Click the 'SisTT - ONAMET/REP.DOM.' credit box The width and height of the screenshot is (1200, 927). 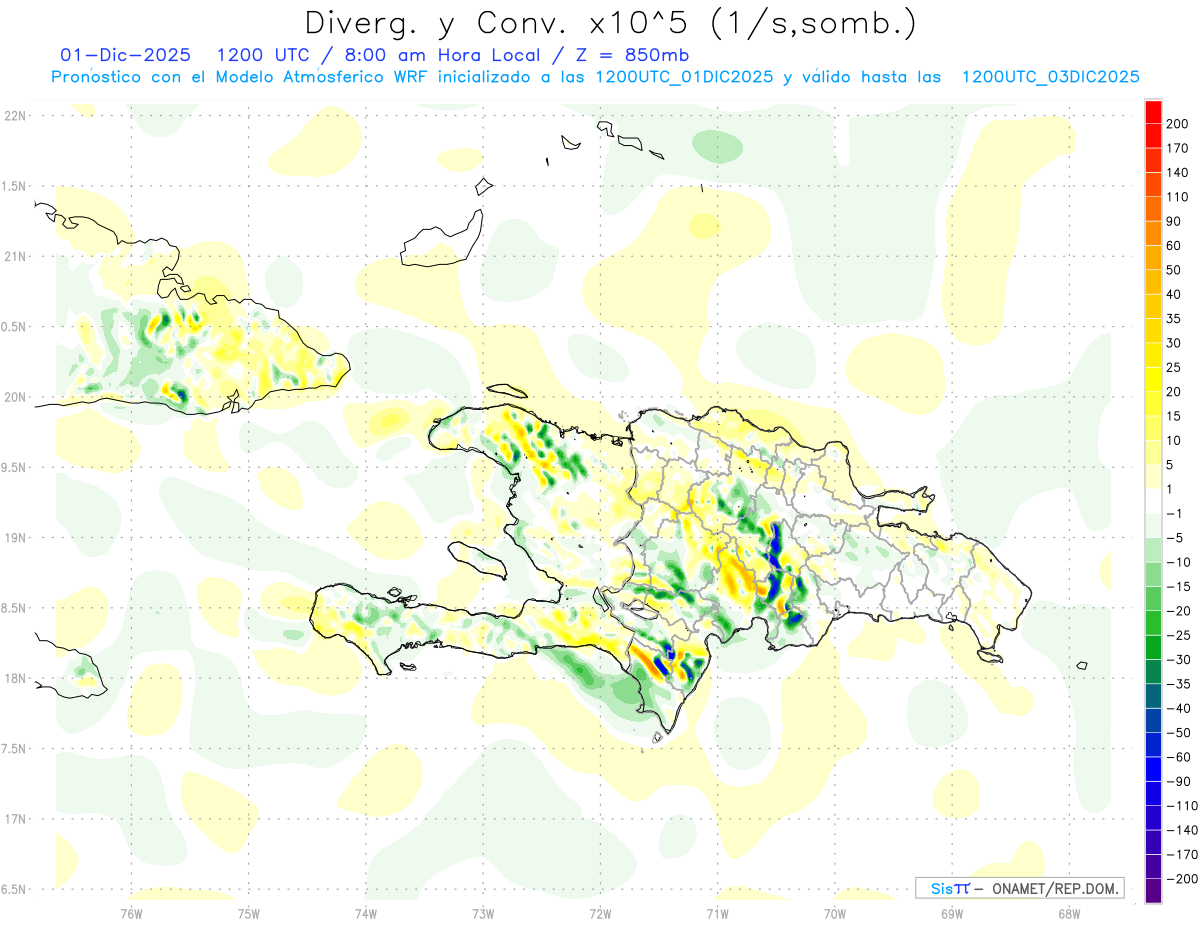(x=1019, y=888)
